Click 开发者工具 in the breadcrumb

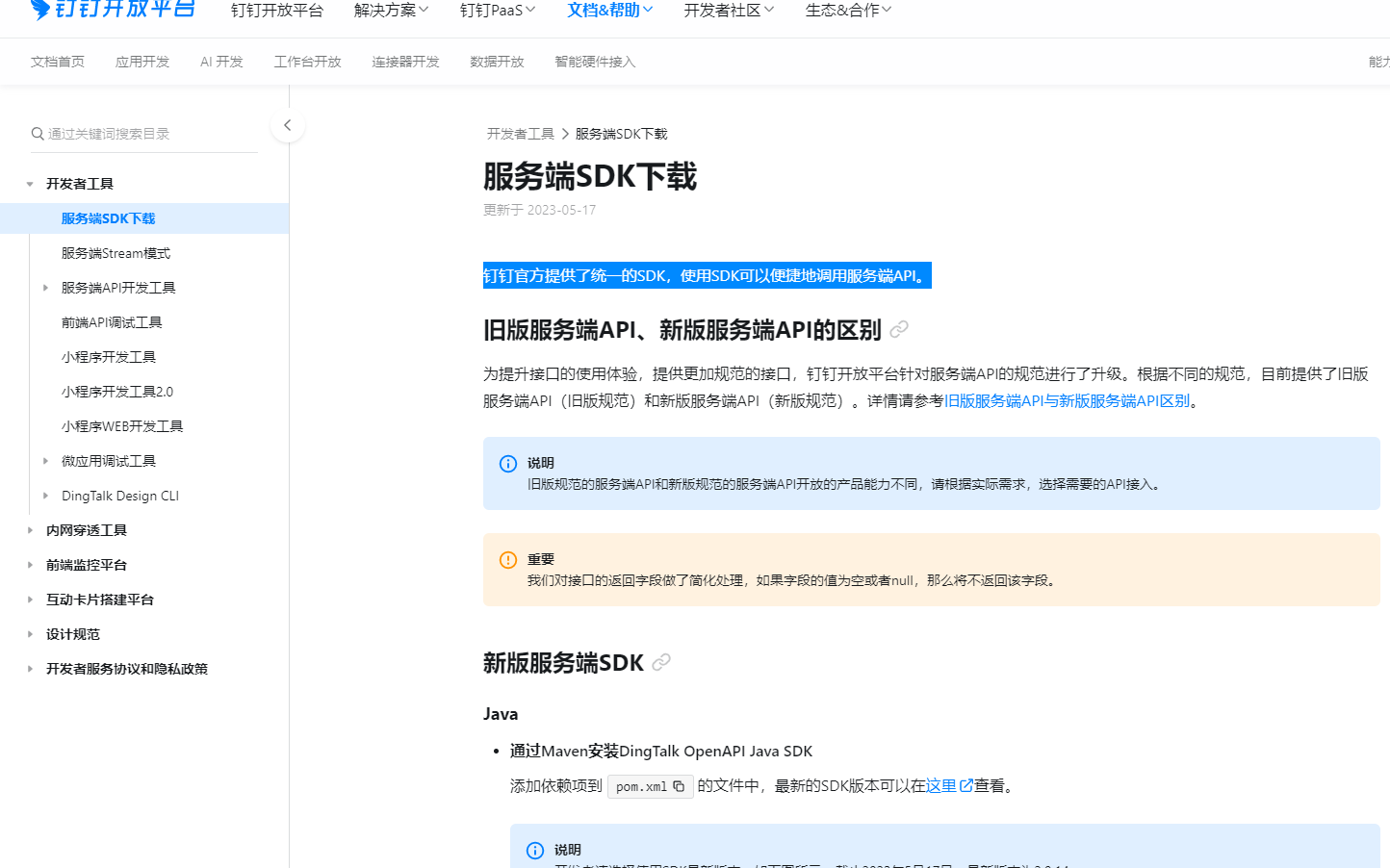point(521,134)
